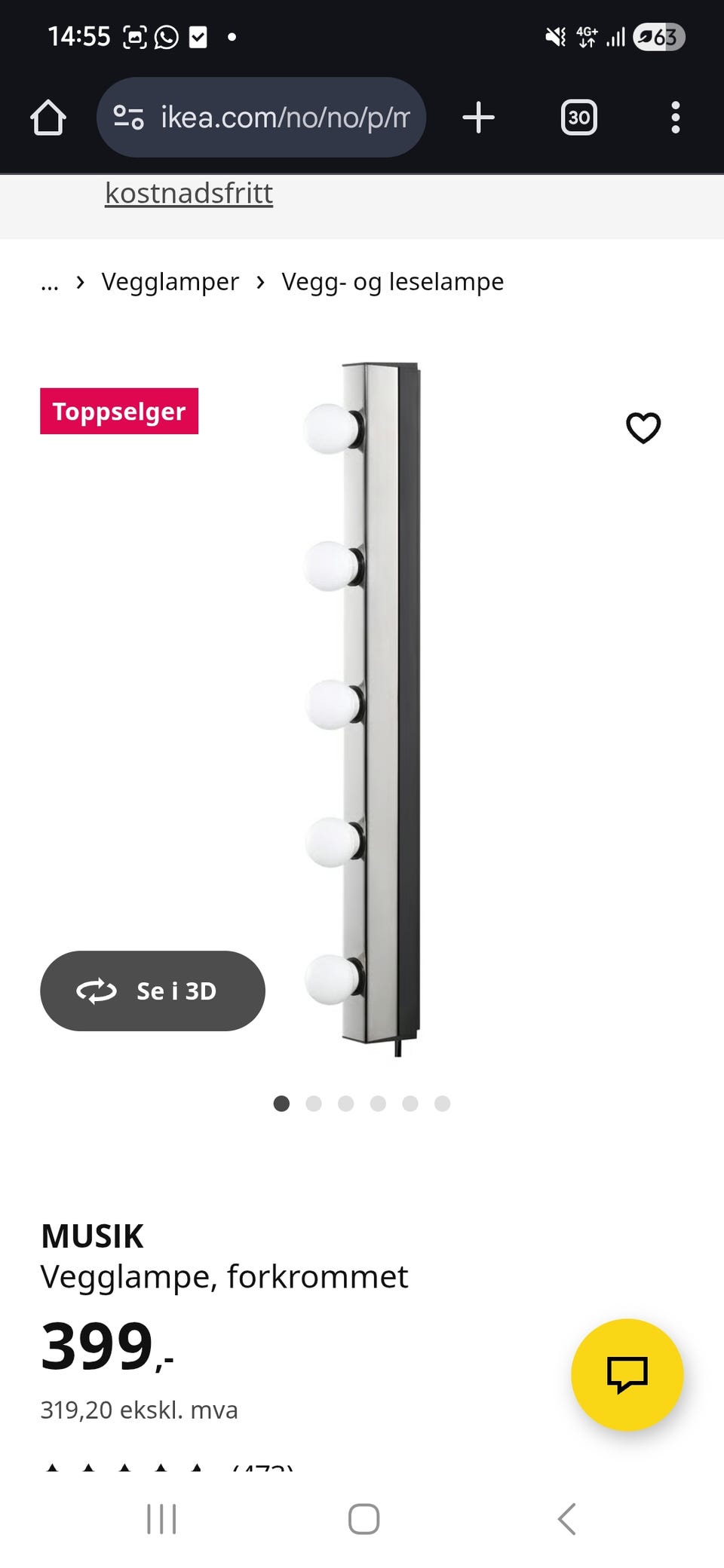Select the fourth image carousel dot
The width and height of the screenshot is (724, 1568).
pos(378,1104)
